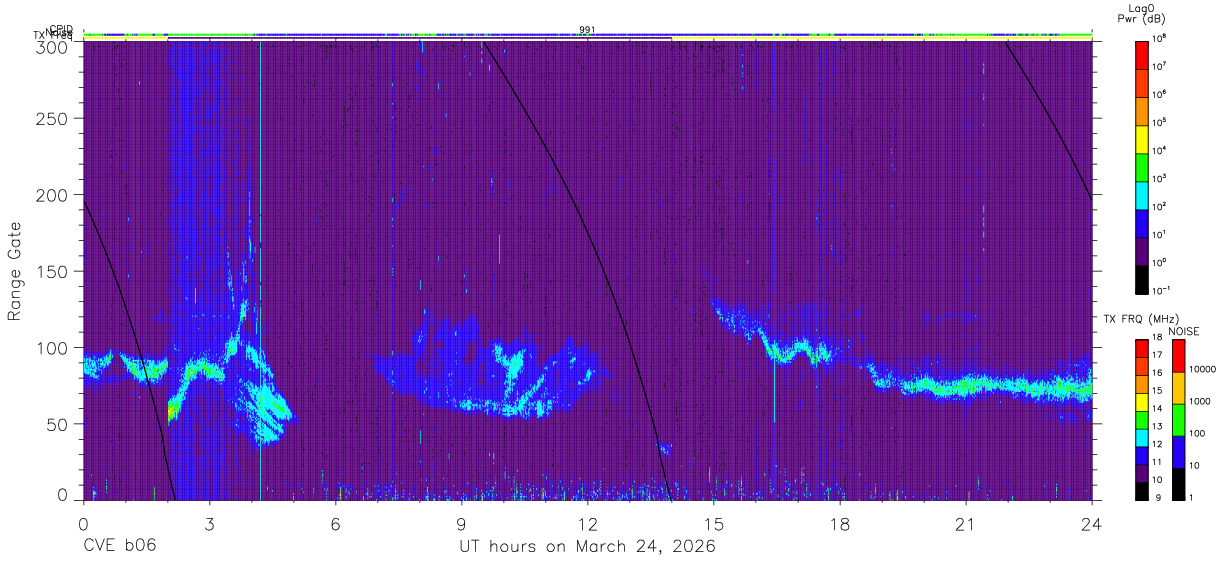1228x567 pixels.
Task: Click the y-axis tick label '300'
Action: coord(54,47)
